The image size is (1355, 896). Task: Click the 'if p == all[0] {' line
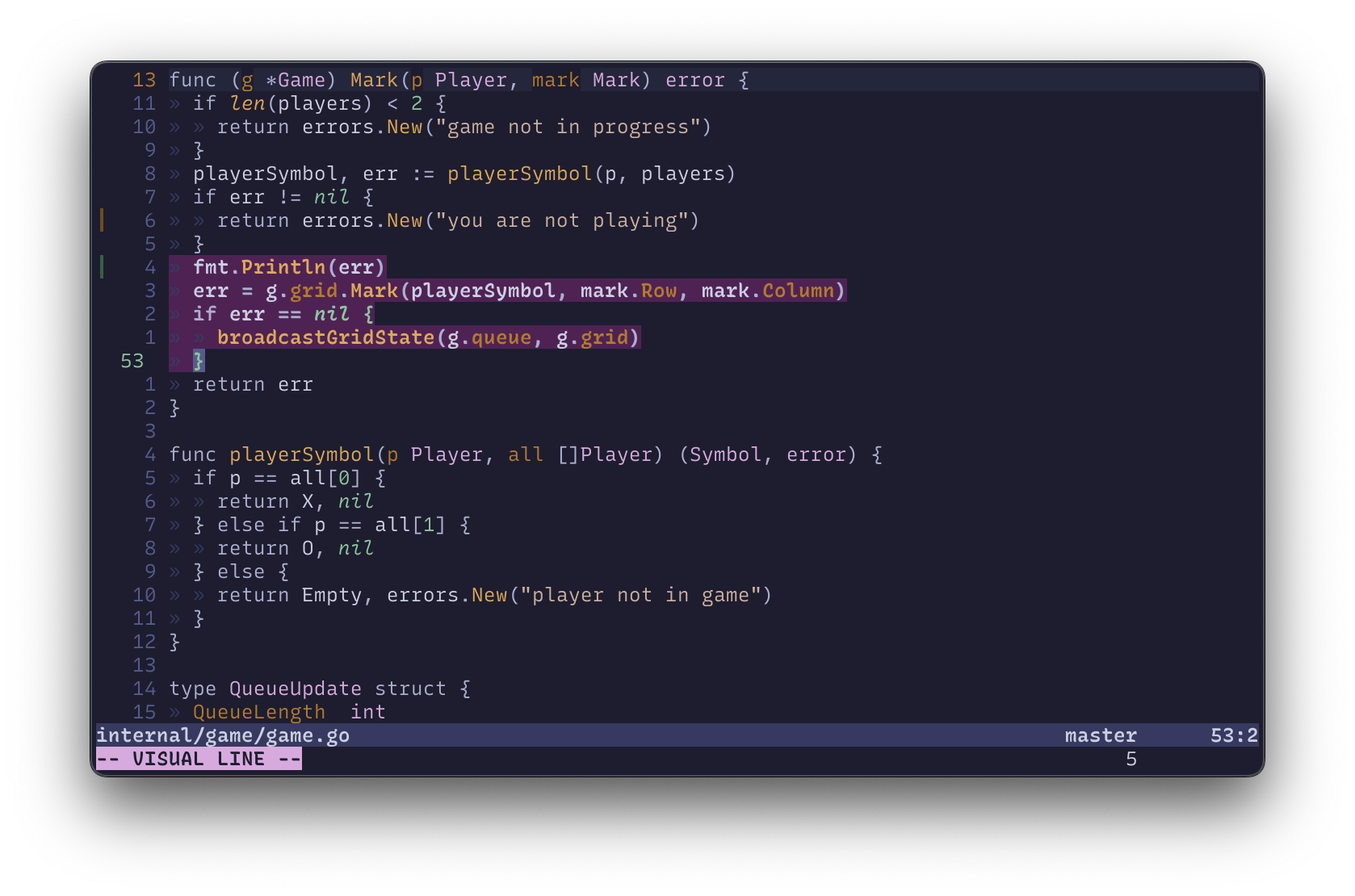(289, 478)
